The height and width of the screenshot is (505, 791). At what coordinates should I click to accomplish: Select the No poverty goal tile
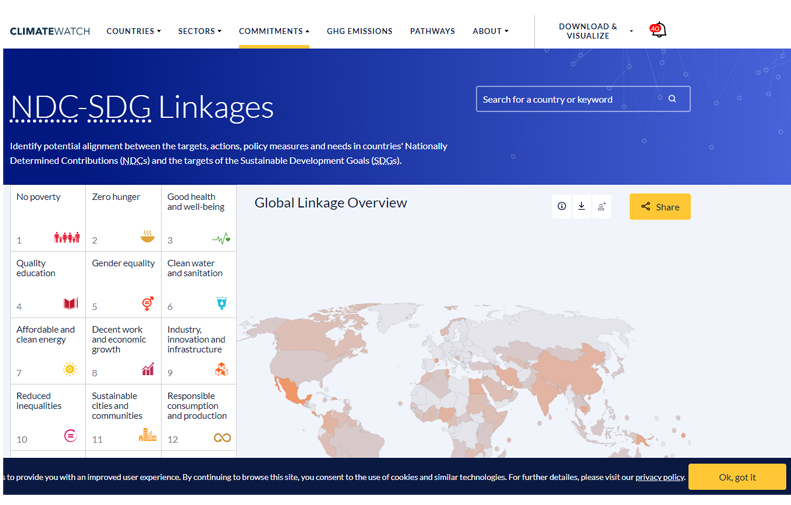pos(48,218)
